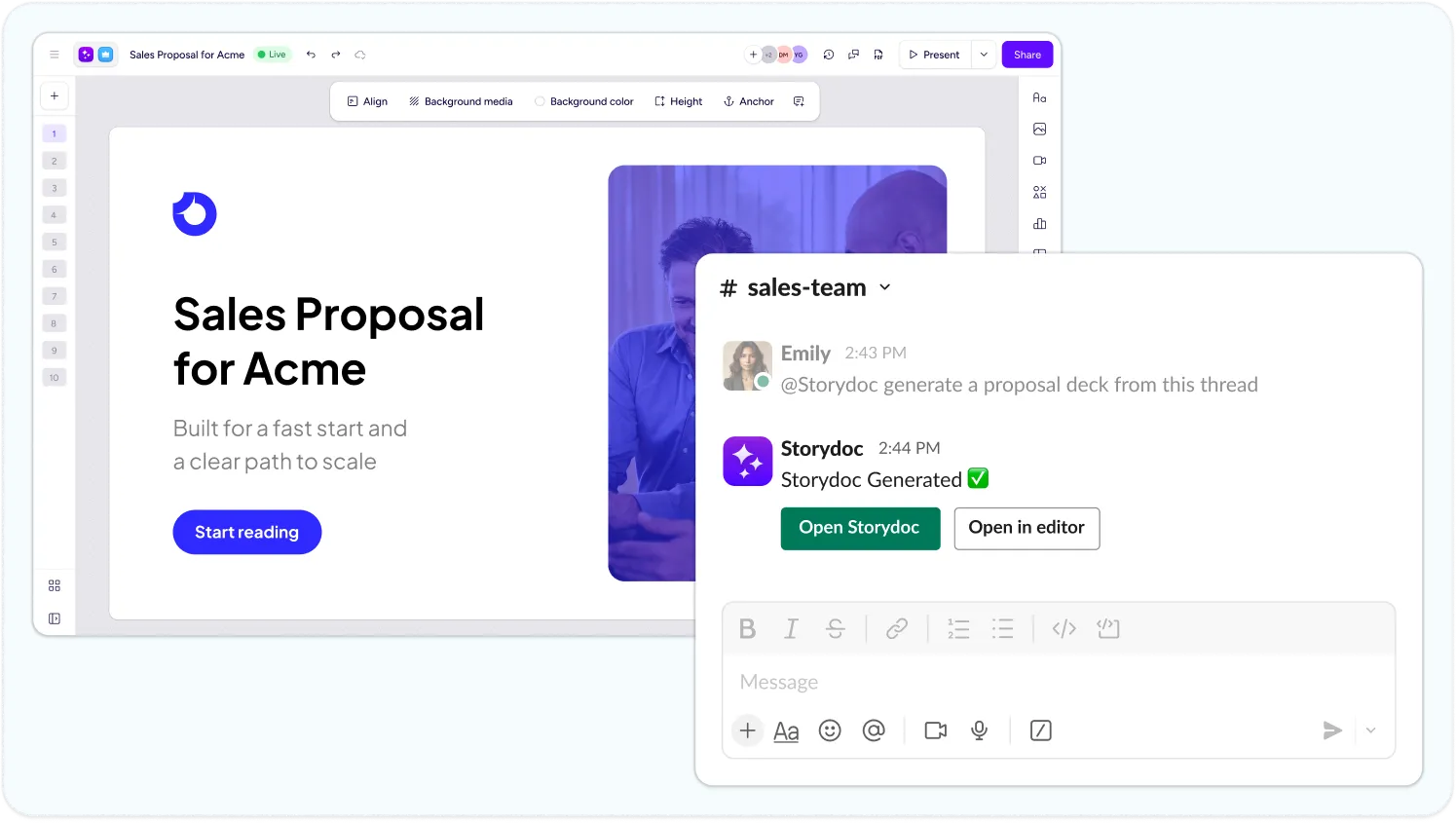Export to PDF icon in the header

tap(878, 55)
